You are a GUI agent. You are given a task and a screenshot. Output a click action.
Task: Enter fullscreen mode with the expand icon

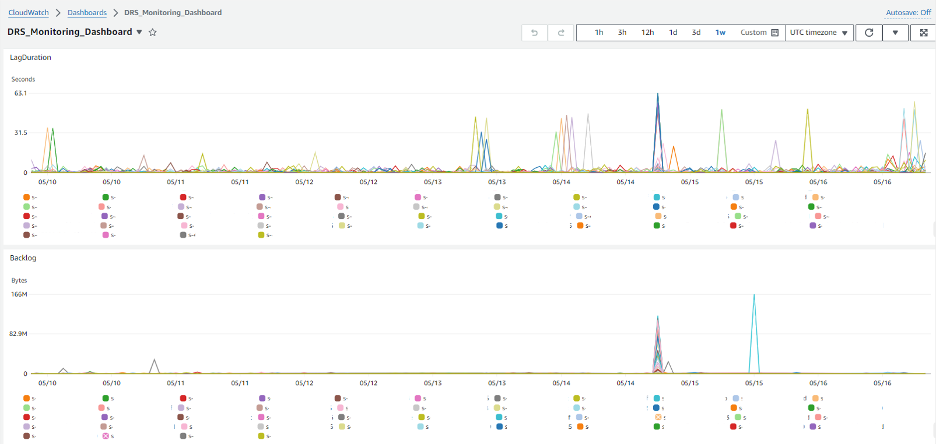pyautogui.click(x=922, y=33)
